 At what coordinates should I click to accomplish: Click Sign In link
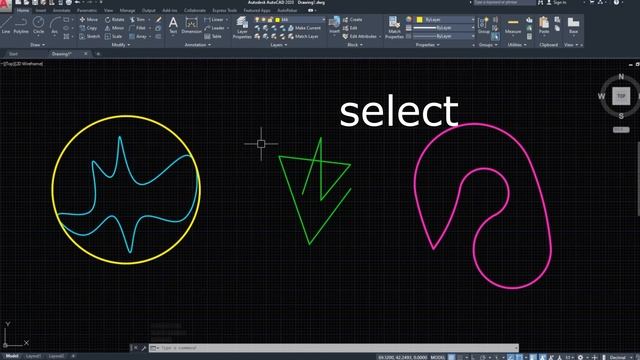click(557, 3)
